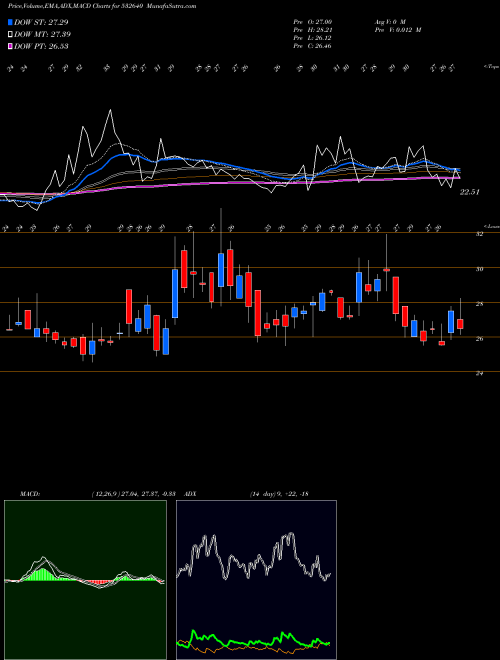Select the 'DOW MT: 27.39' legend label

pyautogui.click(x=43, y=35)
